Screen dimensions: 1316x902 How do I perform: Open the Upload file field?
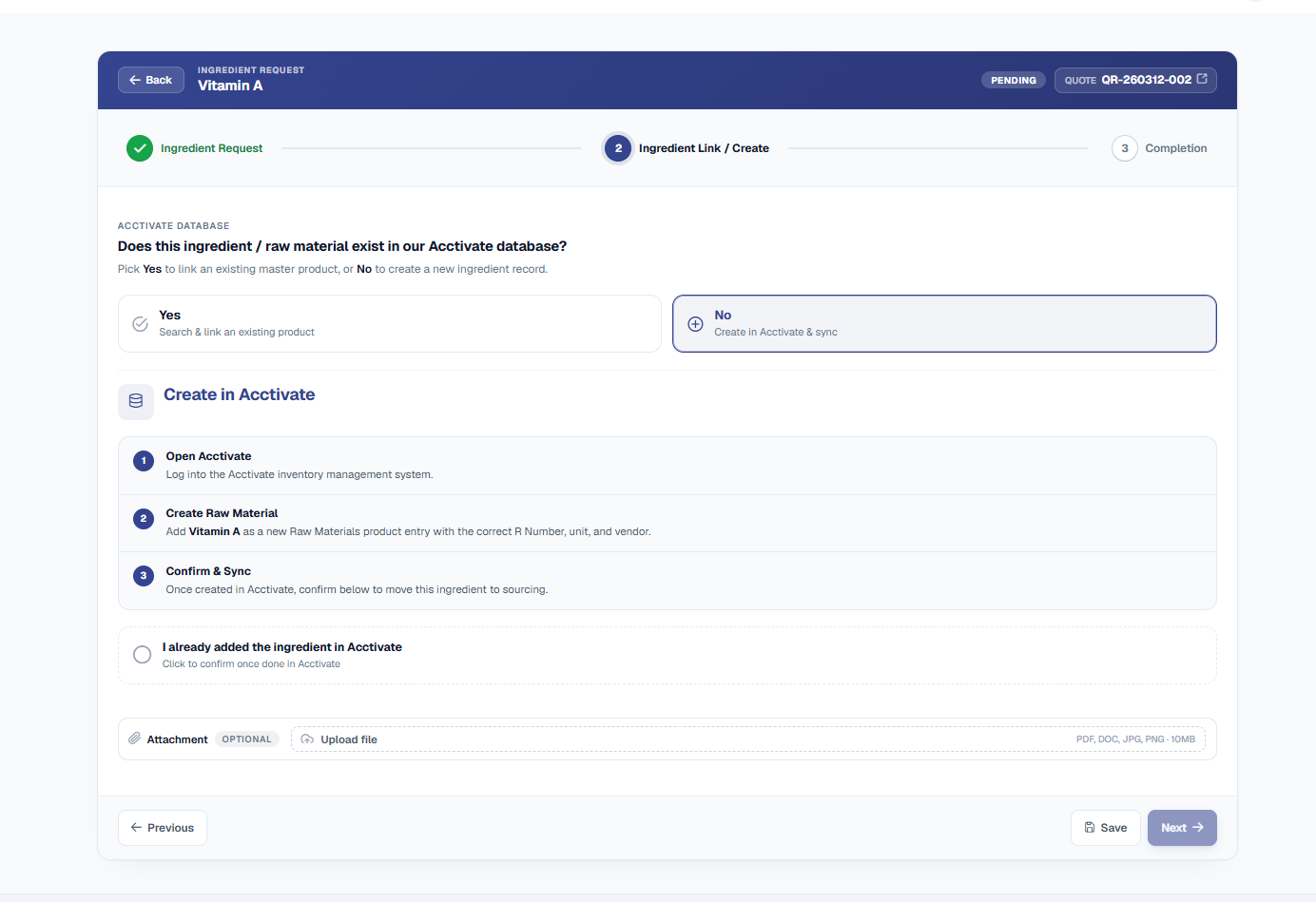(x=748, y=739)
